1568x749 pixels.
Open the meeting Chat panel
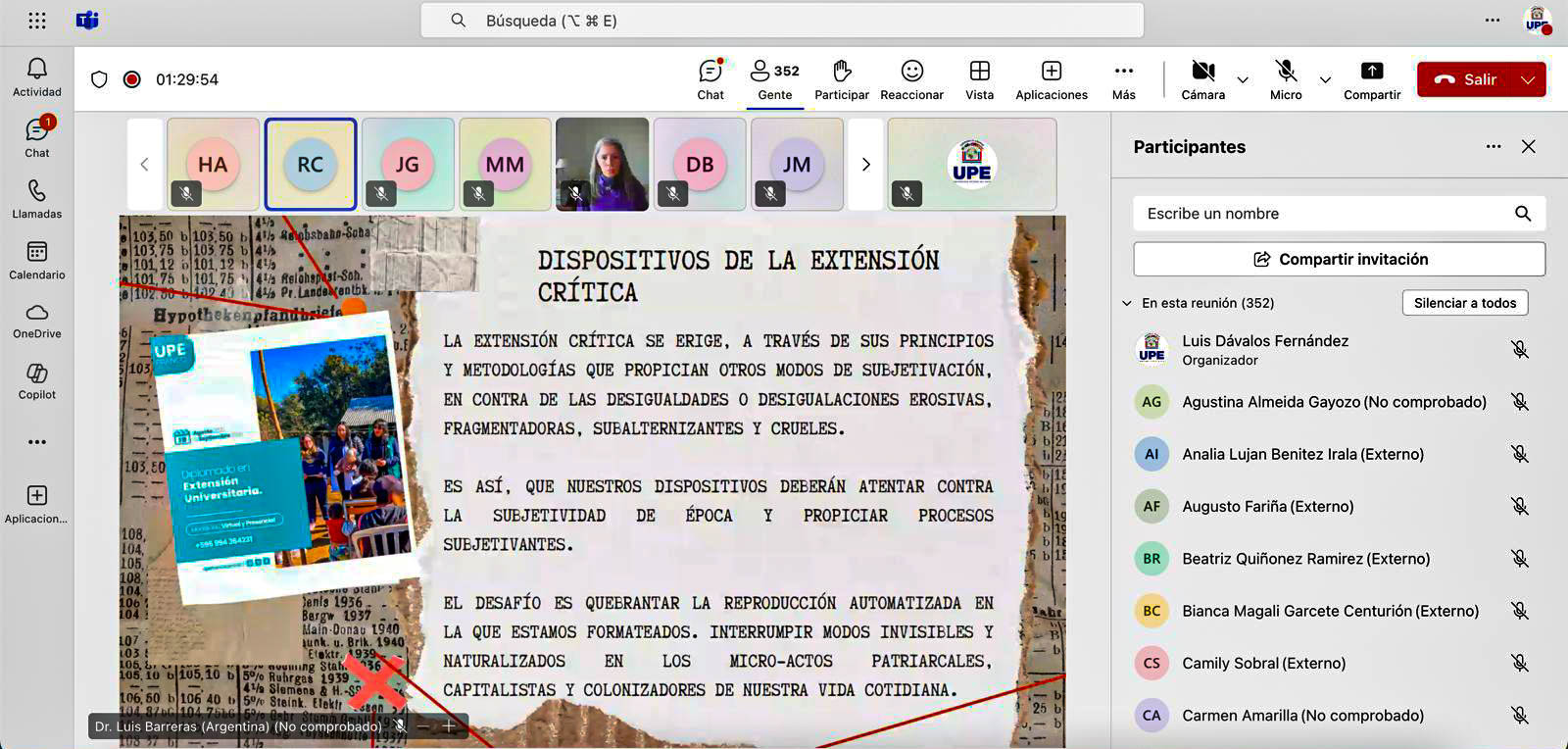tap(710, 79)
